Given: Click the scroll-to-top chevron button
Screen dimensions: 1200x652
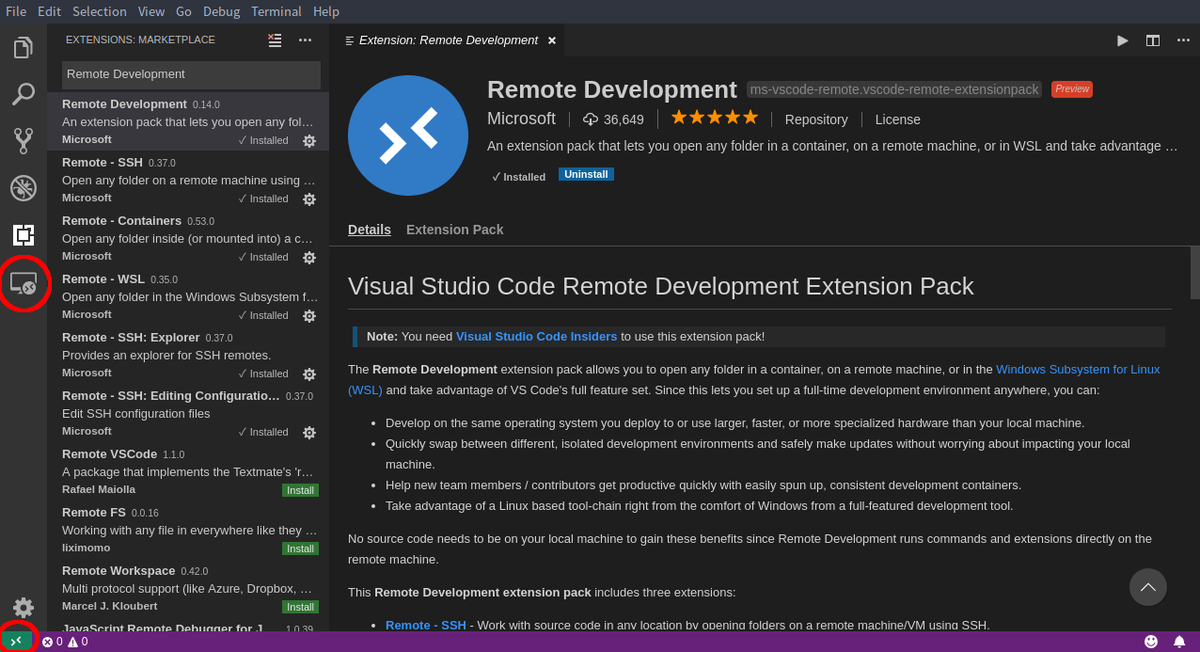Looking at the screenshot, I should tap(1148, 587).
